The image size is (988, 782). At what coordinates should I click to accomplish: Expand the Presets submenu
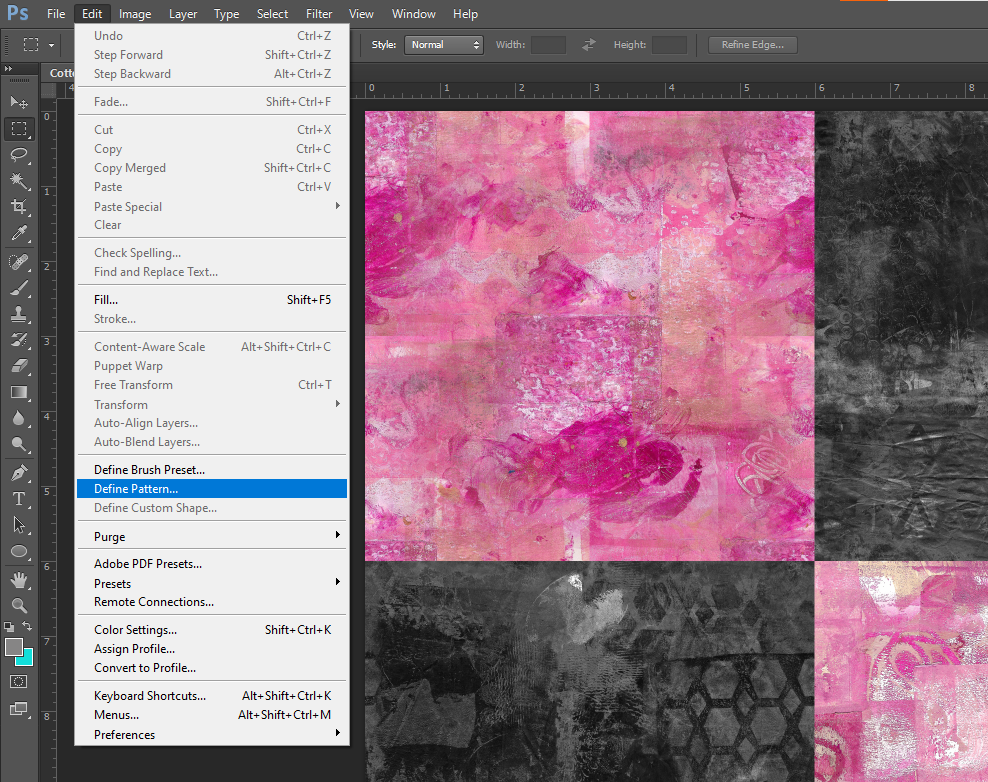(212, 584)
